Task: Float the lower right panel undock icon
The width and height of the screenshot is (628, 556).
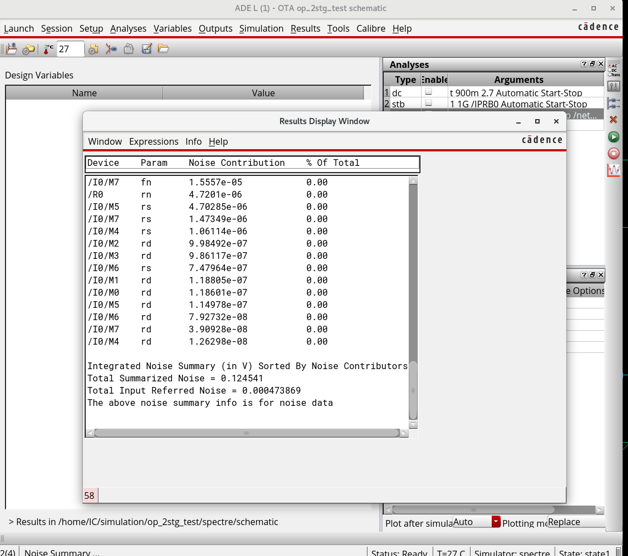Action: [x=592, y=275]
